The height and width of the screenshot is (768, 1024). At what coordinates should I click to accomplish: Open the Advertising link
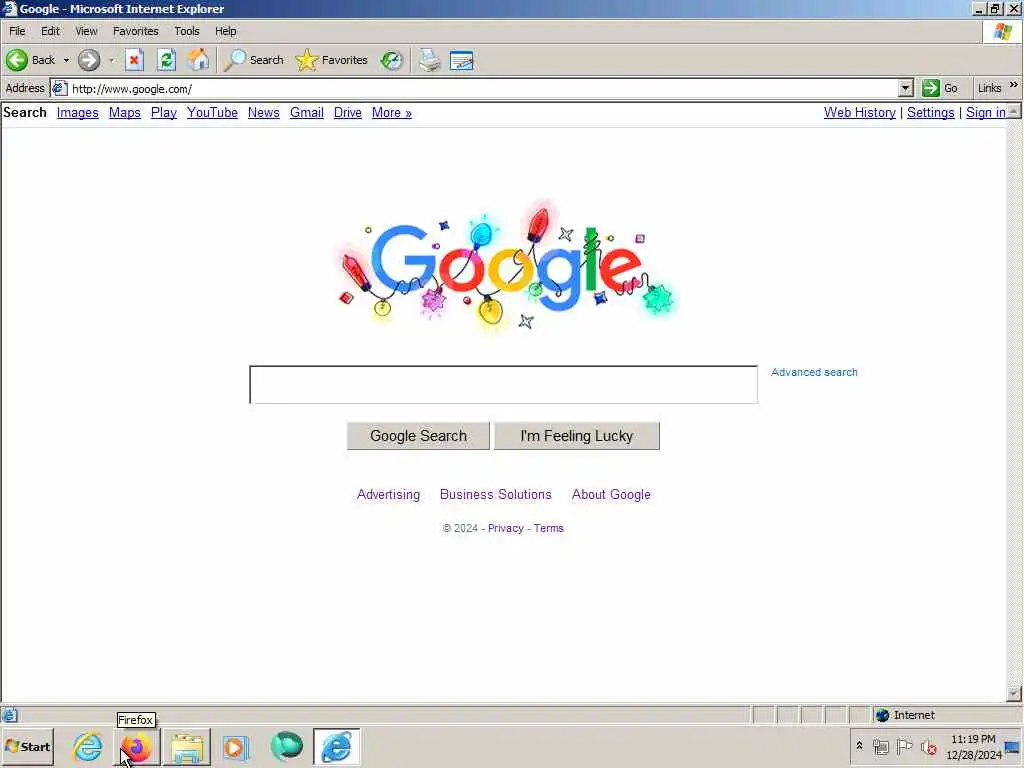coord(389,494)
